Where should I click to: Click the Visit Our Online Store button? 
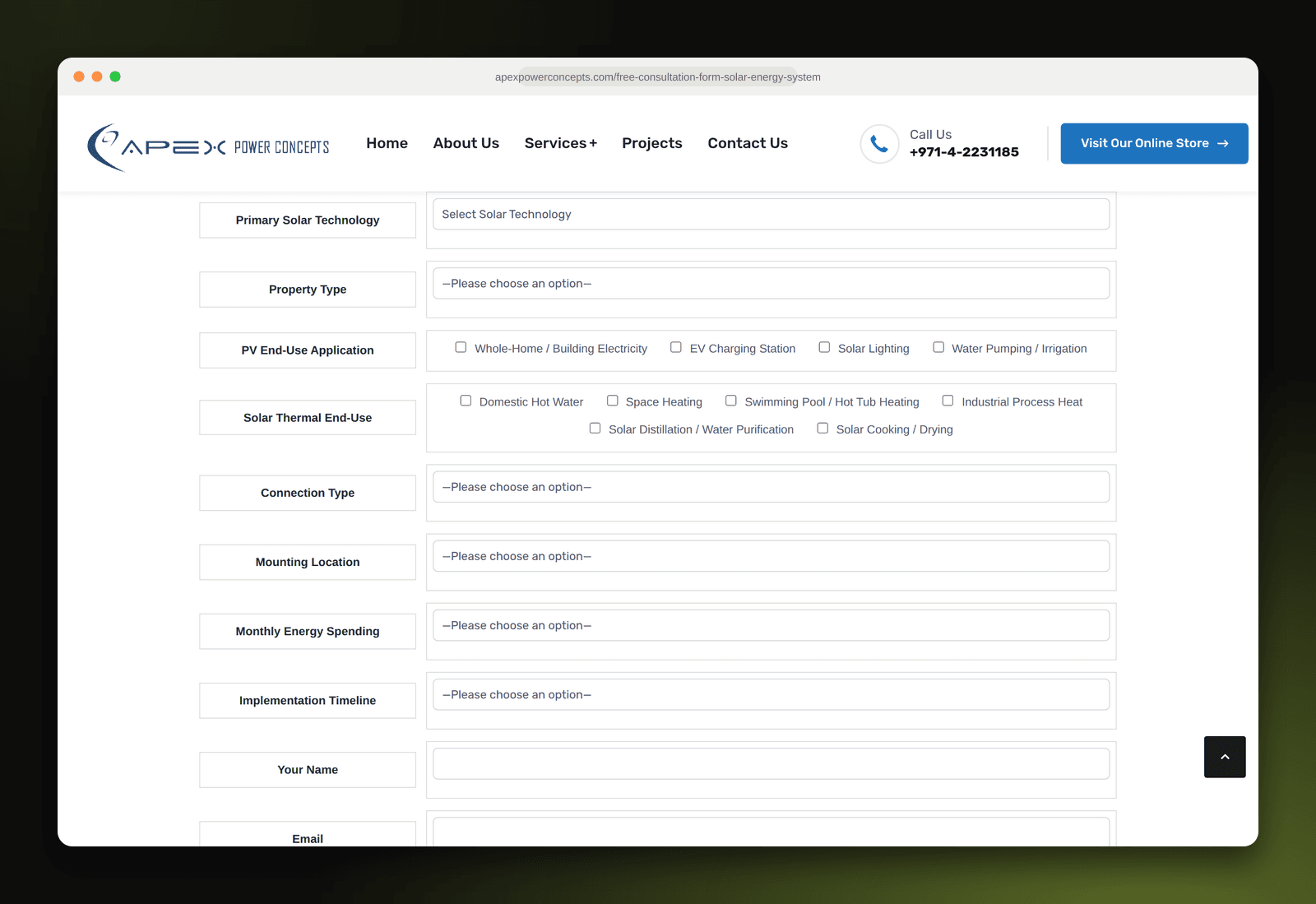(x=1154, y=143)
